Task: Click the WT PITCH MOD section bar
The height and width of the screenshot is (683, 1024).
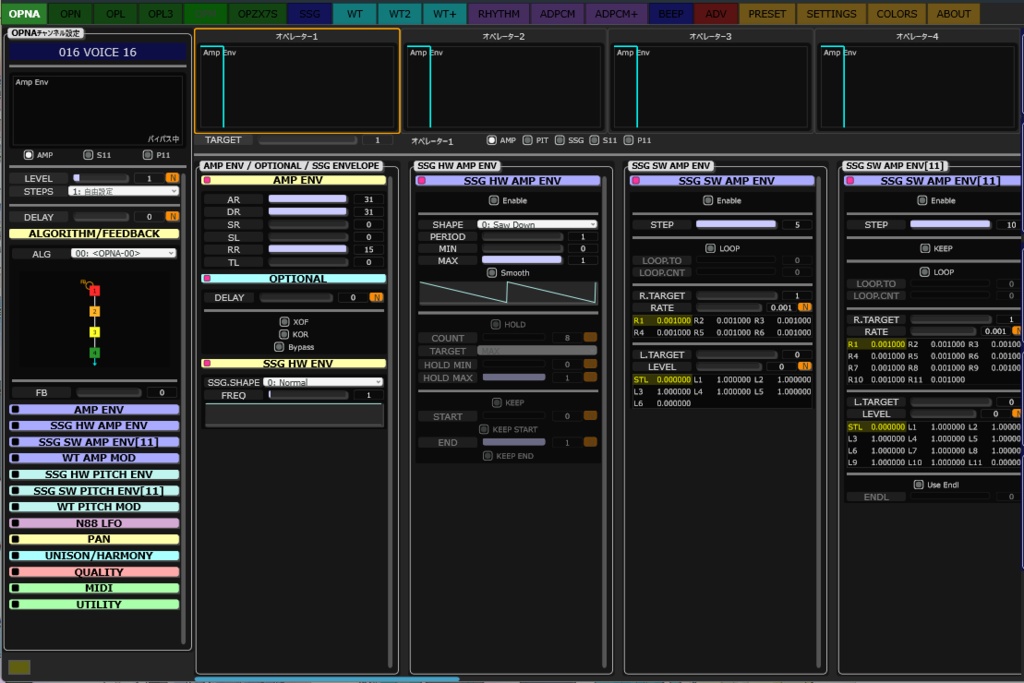Action: [x=95, y=507]
